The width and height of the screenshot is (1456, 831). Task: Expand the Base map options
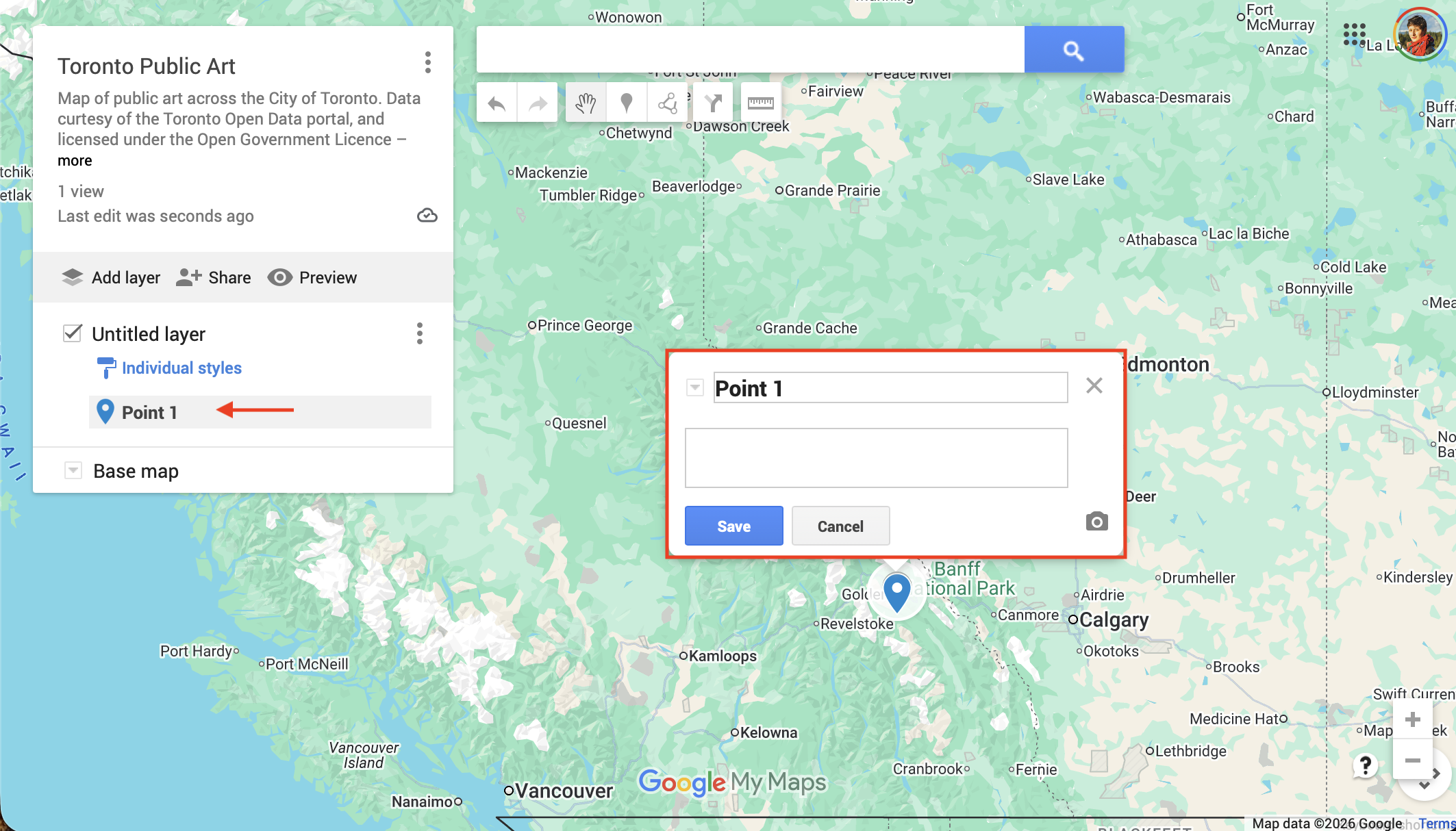click(73, 471)
